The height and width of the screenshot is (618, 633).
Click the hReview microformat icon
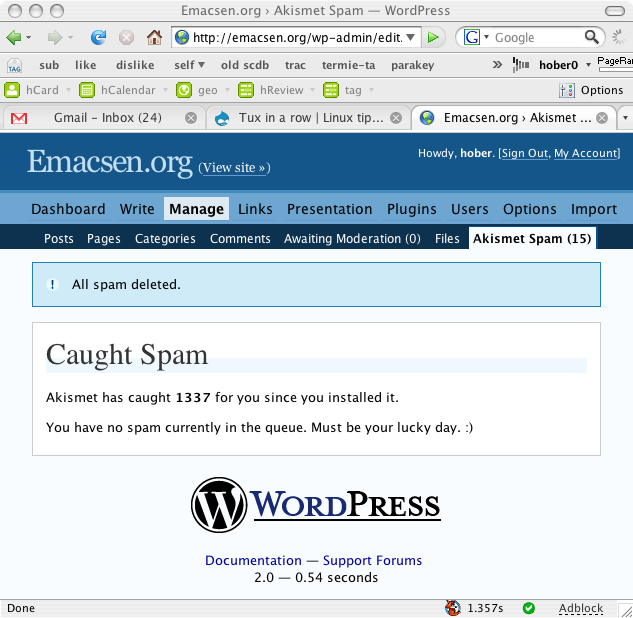click(246, 90)
